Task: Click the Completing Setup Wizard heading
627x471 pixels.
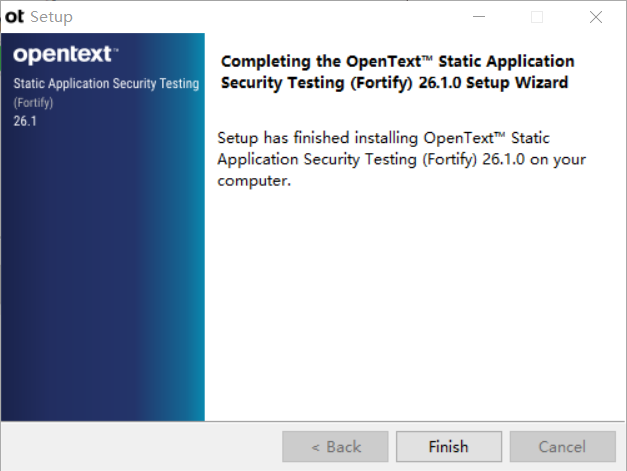Action: [x=397, y=72]
